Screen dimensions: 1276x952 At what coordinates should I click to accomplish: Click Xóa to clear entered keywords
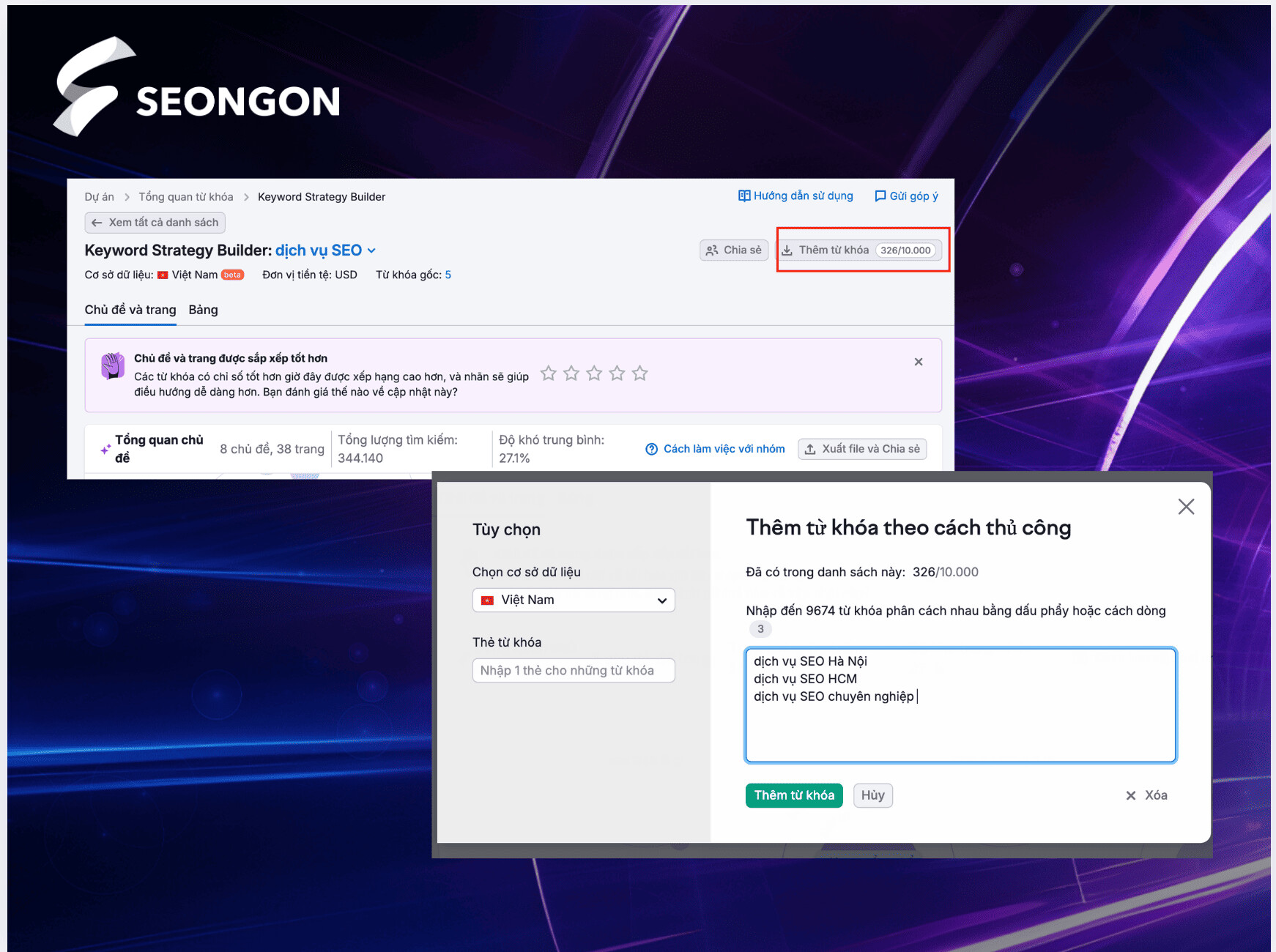pos(1146,795)
